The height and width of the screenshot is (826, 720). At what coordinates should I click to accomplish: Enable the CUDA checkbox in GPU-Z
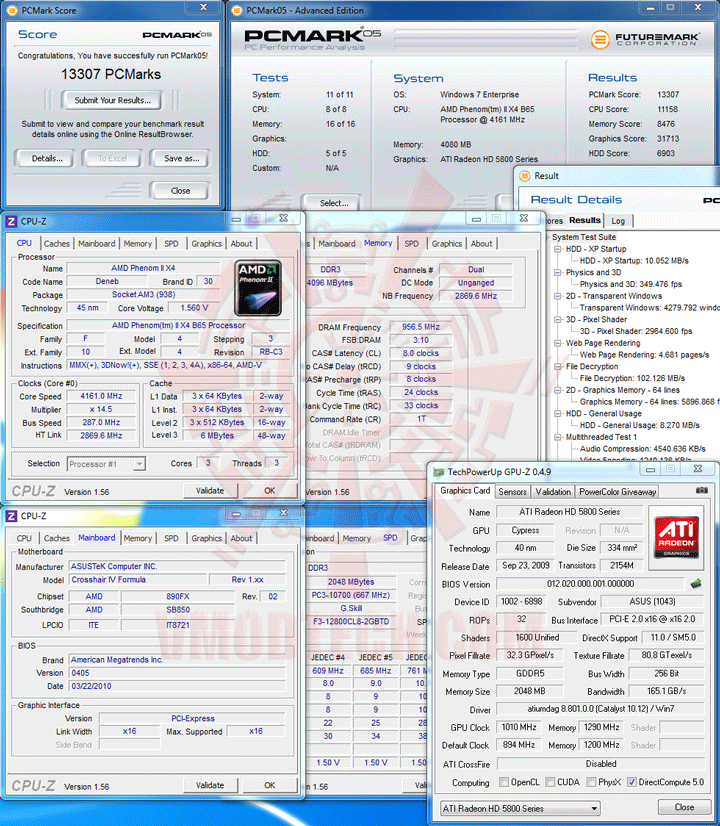550,782
